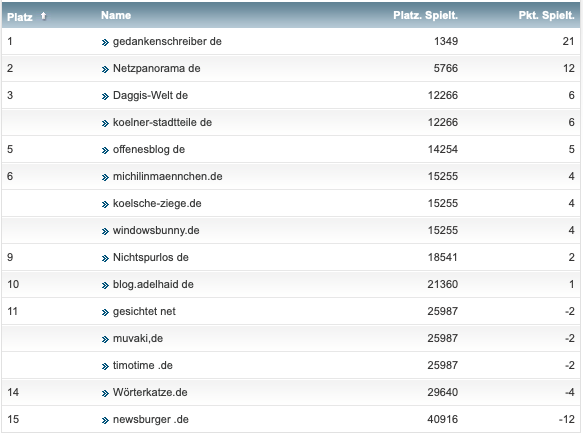Select the value 1349 in gedankenschreiber row

446,41
